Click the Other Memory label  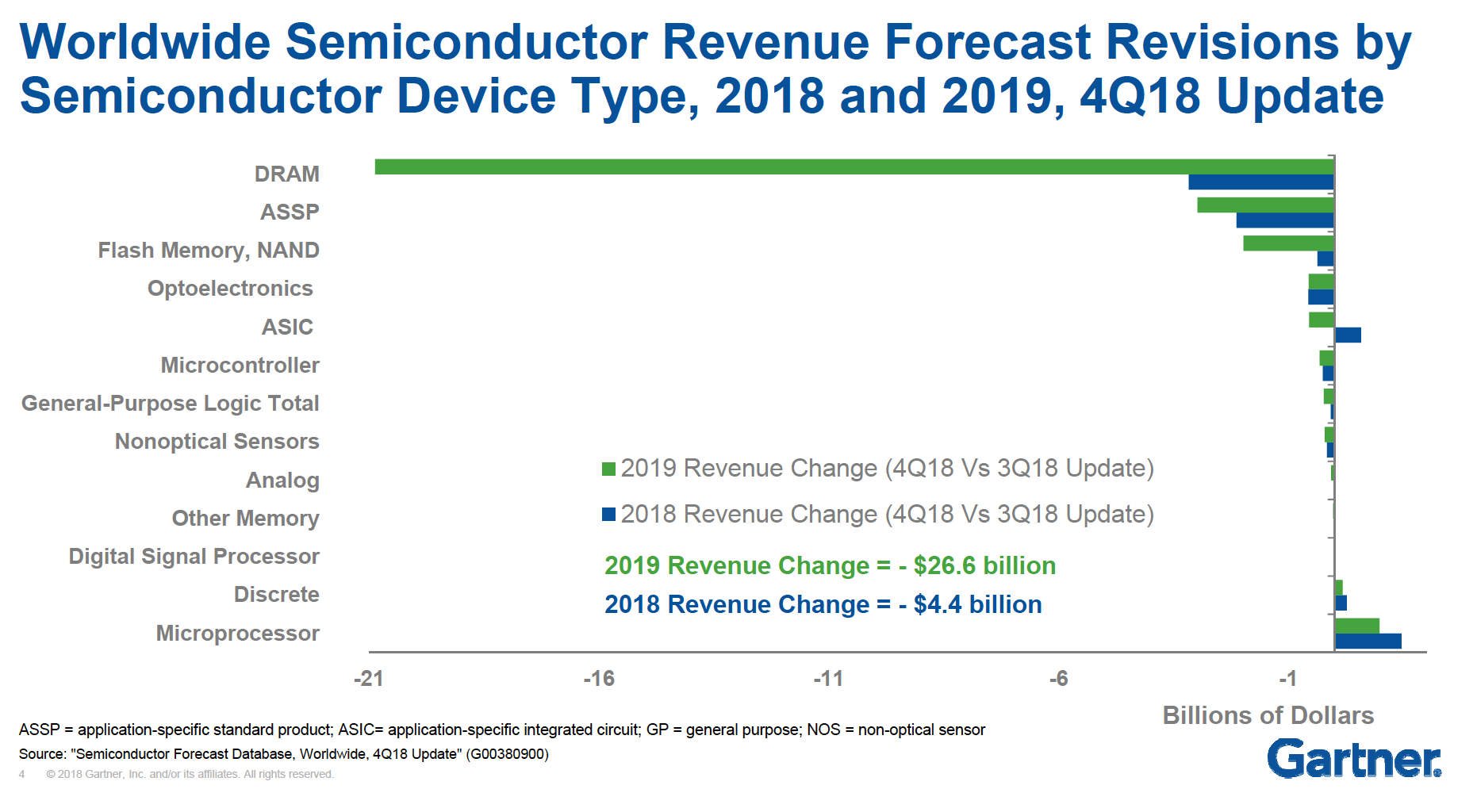click(x=245, y=519)
